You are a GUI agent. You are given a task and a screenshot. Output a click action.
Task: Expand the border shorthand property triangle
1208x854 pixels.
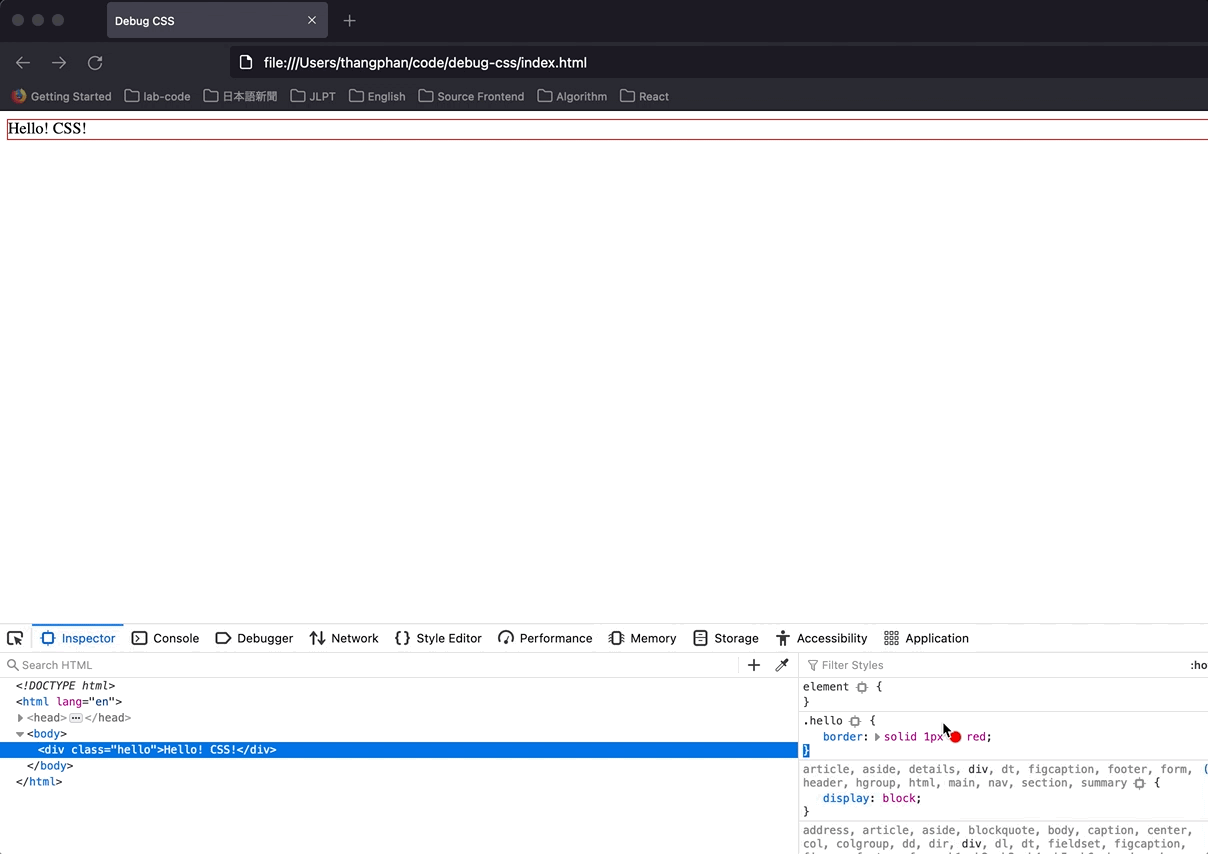click(877, 737)
